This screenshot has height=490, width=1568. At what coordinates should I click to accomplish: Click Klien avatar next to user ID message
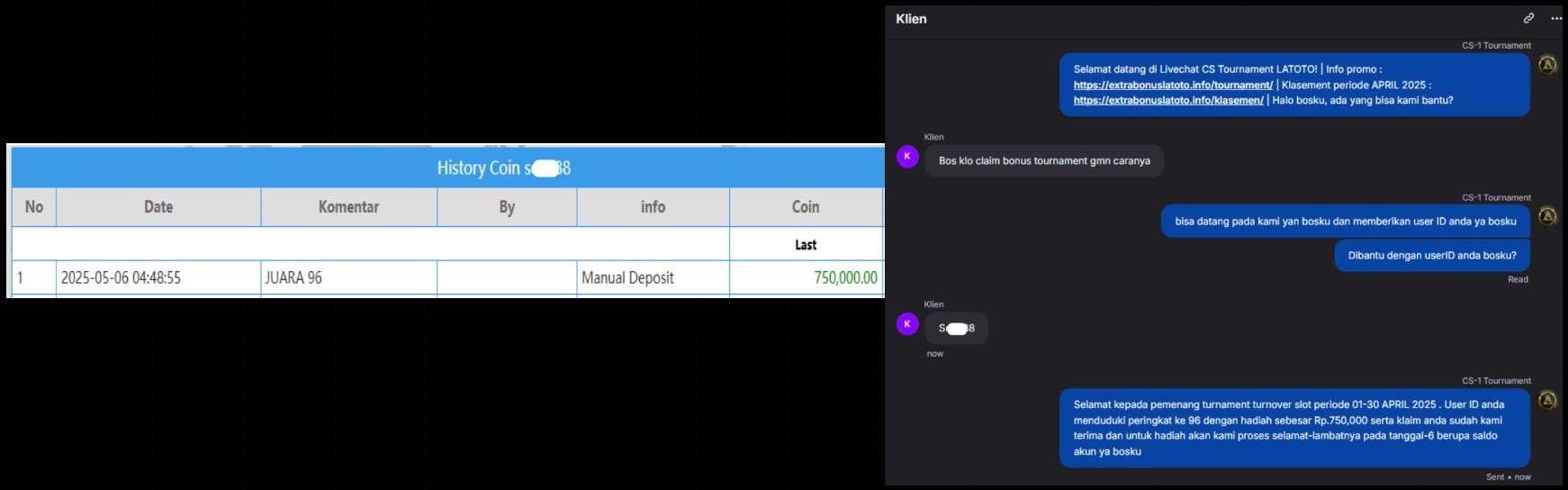[907, 324]
